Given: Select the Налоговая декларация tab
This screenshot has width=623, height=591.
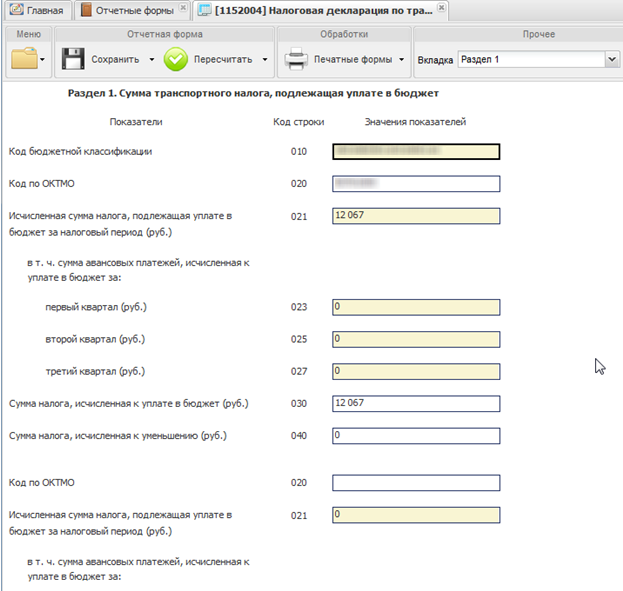Looking at the screenshot, I should pos(323,10).
